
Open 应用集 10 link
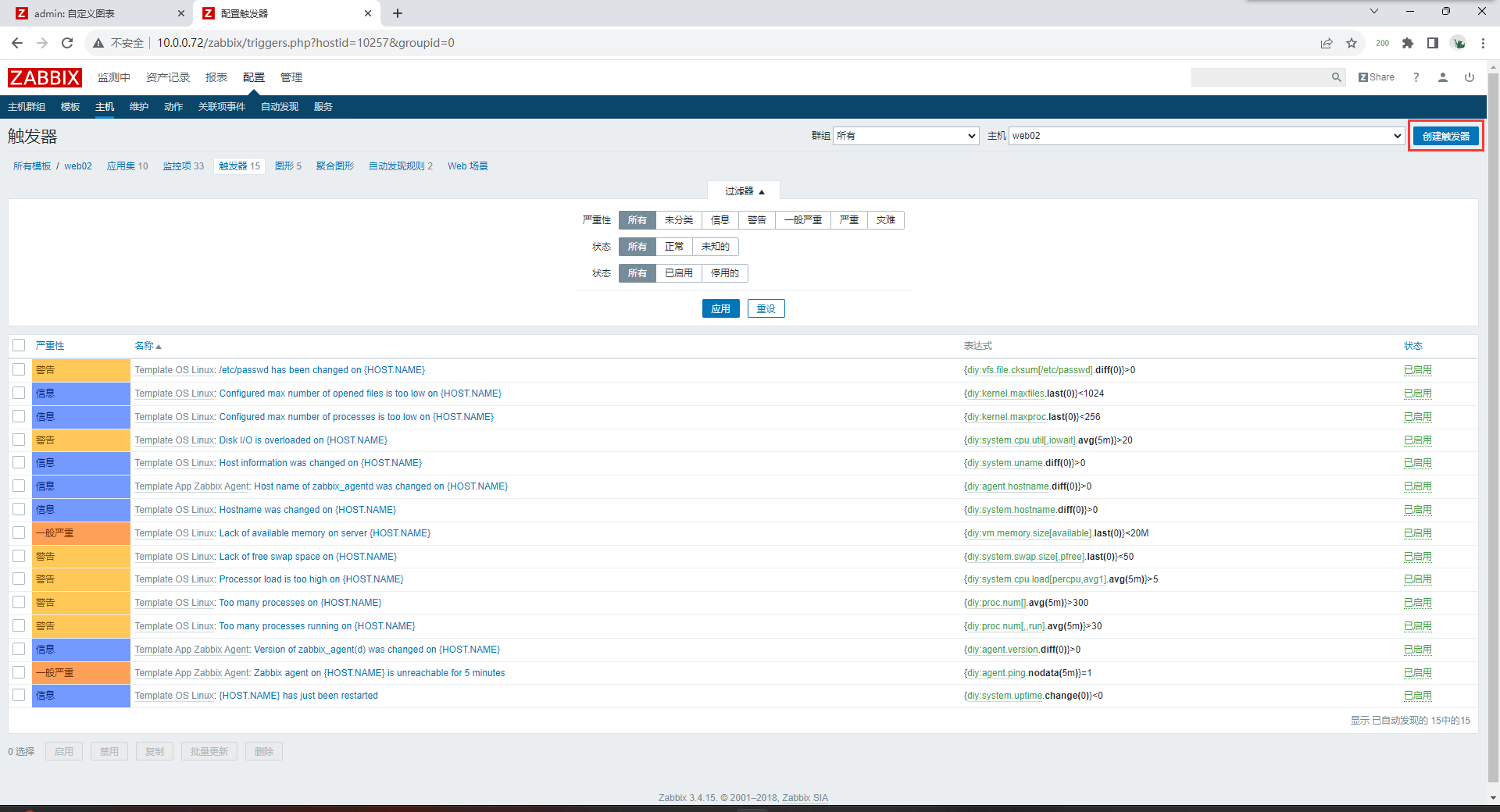(x=127, y=166)
